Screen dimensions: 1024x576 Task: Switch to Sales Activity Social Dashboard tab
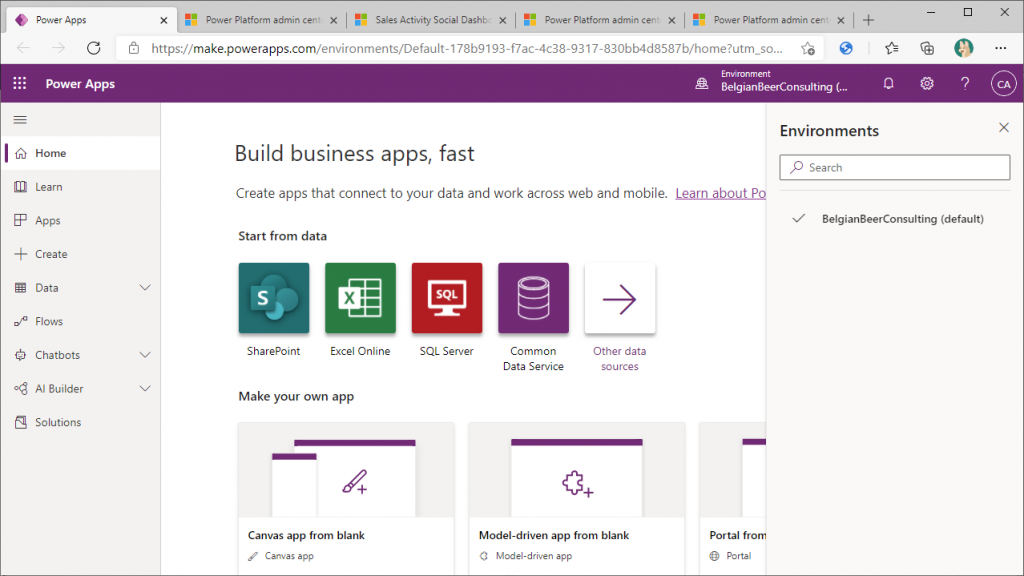431,20
